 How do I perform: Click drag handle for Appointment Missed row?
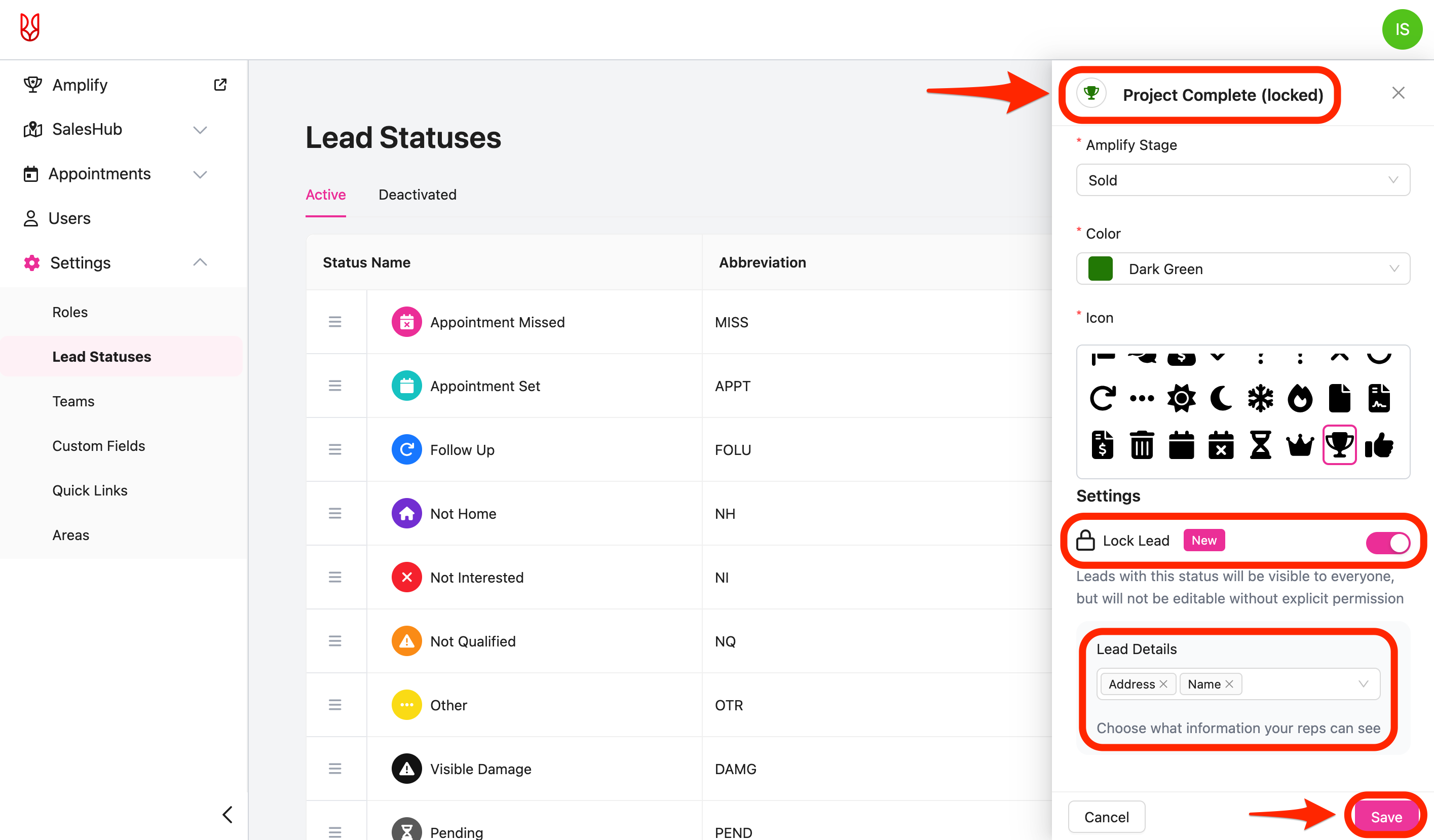[x=334, y=322]
